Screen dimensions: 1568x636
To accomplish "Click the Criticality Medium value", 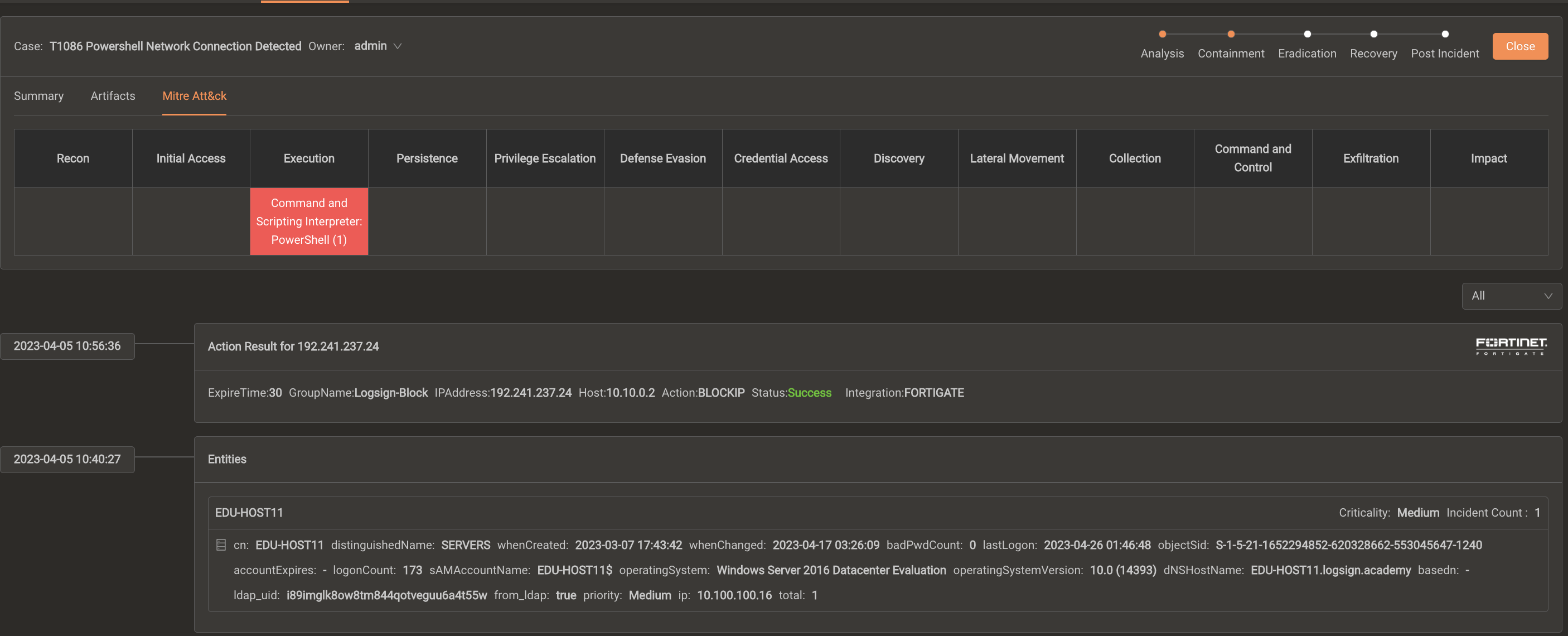I will coord(1418,513).
